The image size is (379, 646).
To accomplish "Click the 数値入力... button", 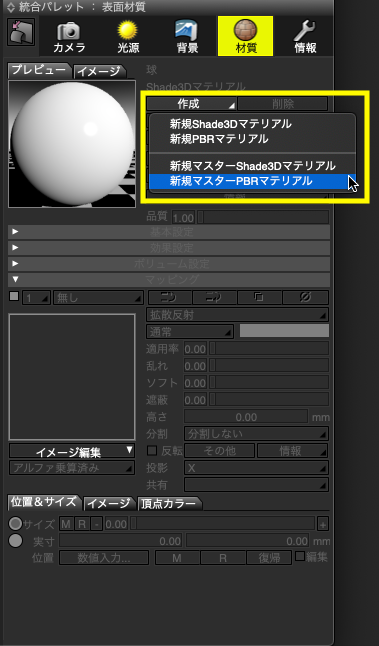I will click(x=104, y=558).
